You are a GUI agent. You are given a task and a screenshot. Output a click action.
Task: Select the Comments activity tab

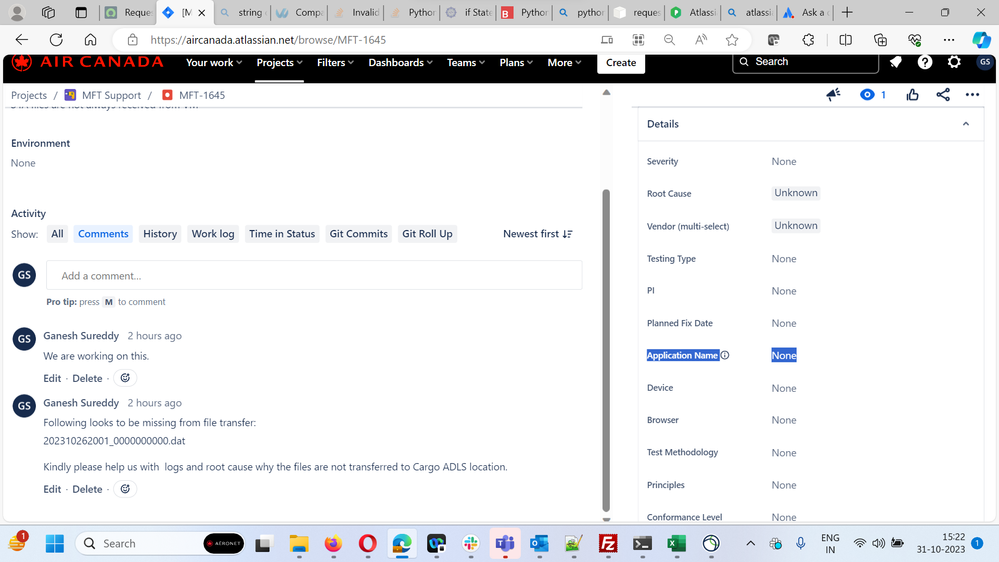[x=103, y=234]
